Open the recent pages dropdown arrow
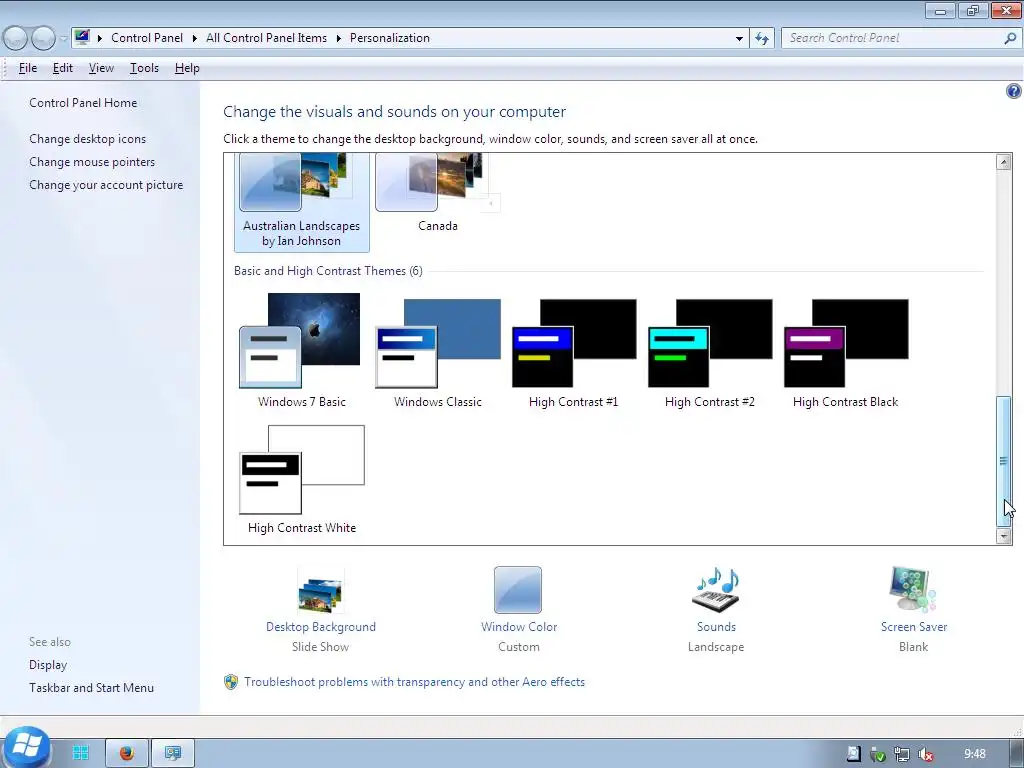 click(x=63, y=39)
